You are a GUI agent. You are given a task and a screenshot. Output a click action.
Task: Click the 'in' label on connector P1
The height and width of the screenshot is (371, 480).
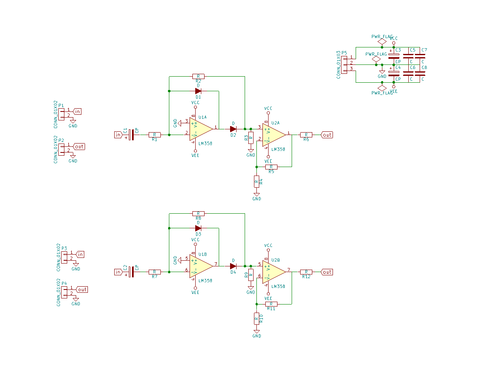[x=77, y=111]
